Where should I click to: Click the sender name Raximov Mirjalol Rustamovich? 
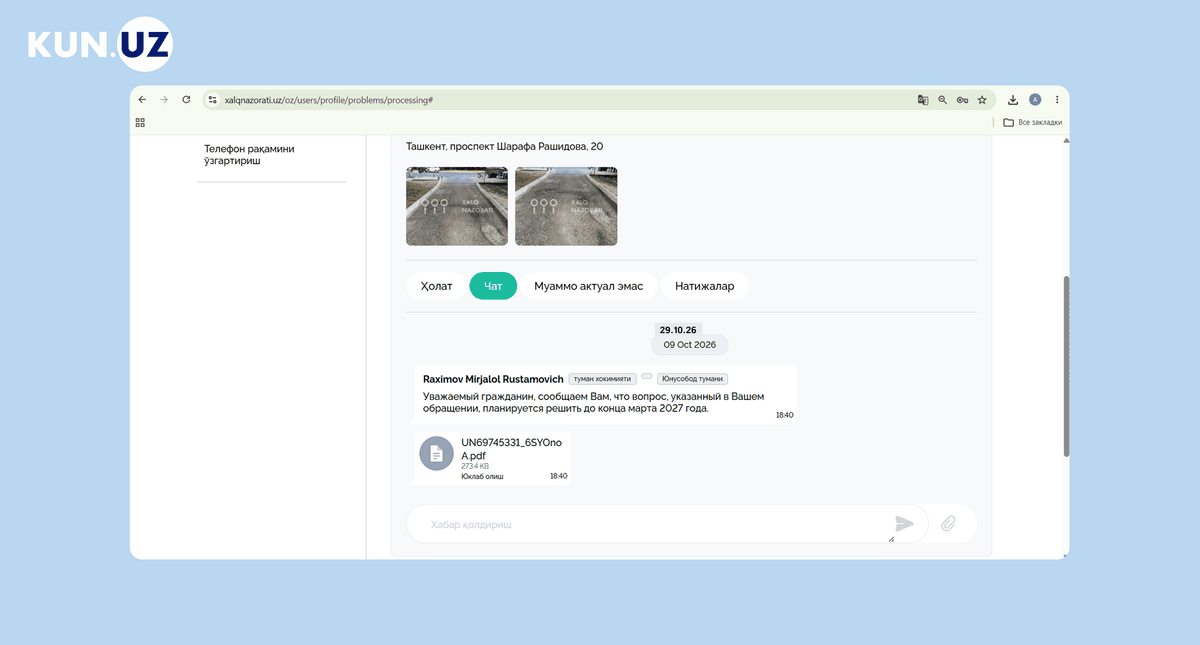493,379
